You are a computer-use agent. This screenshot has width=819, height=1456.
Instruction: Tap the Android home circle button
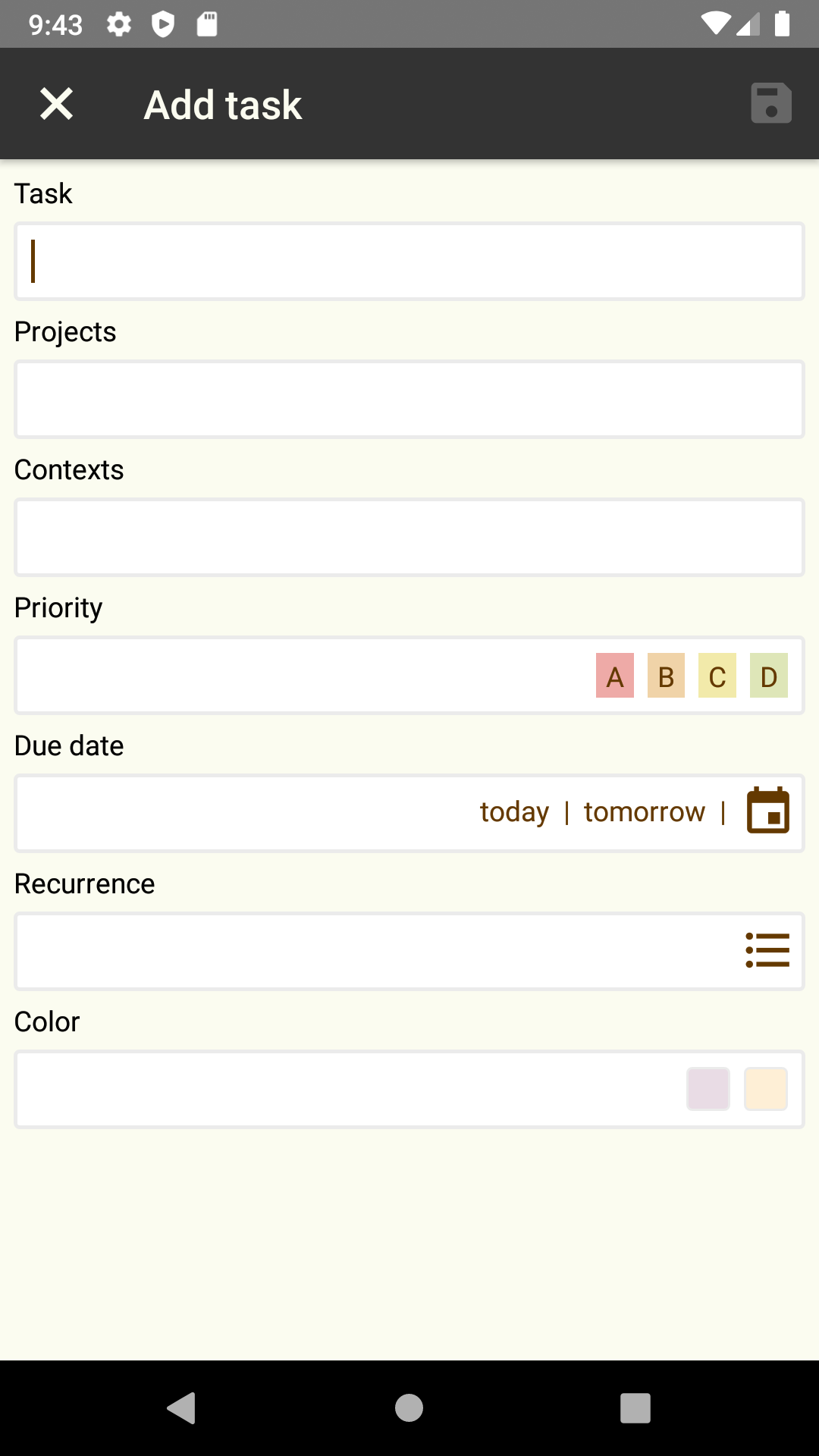click(409, 1408)
